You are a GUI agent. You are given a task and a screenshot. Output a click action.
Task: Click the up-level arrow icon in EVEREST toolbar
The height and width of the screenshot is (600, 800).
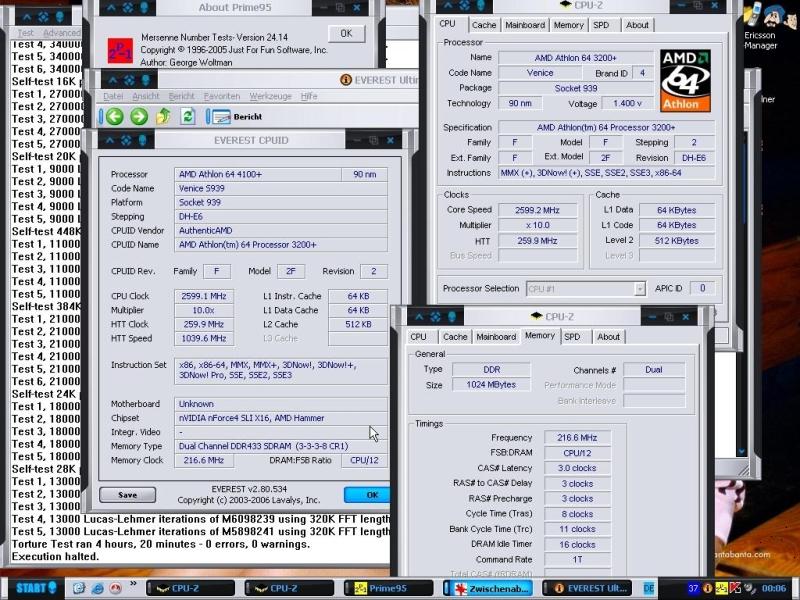pyautogui.click(x=163, y=116)
